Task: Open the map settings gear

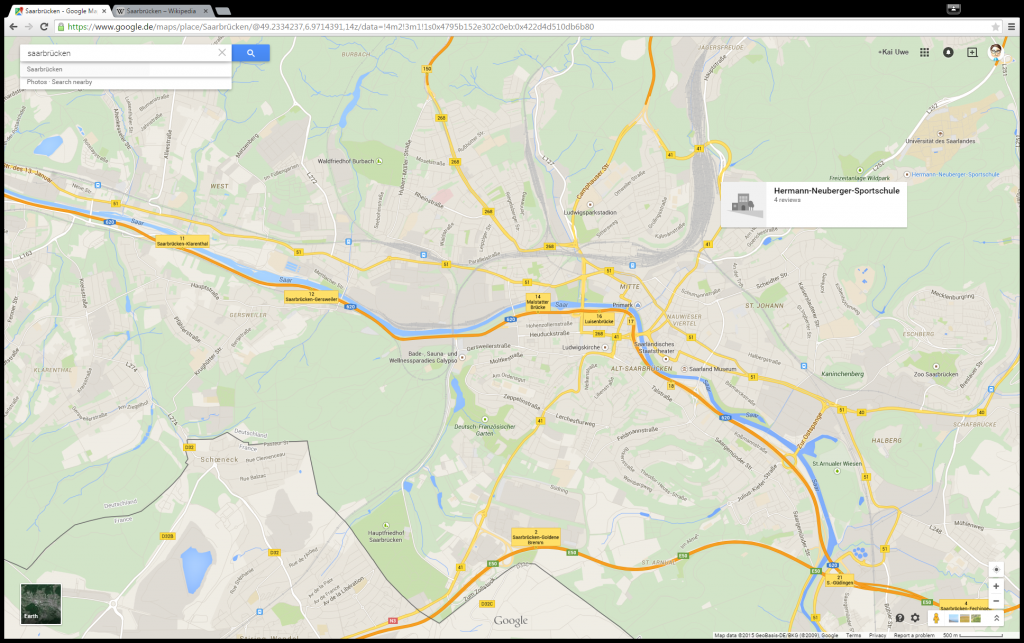Action: coord(914,618)
